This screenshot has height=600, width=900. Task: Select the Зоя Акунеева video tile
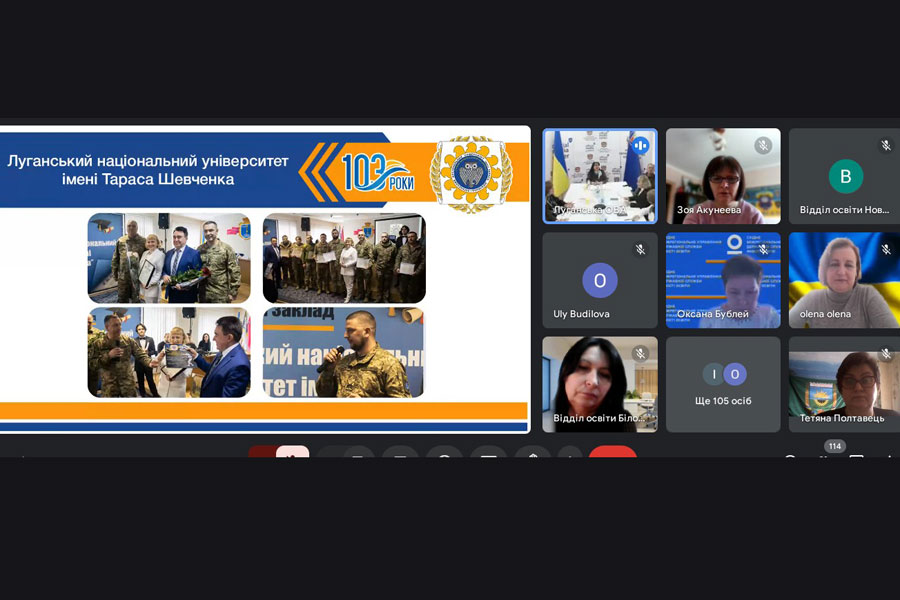(x=723, y=176)
